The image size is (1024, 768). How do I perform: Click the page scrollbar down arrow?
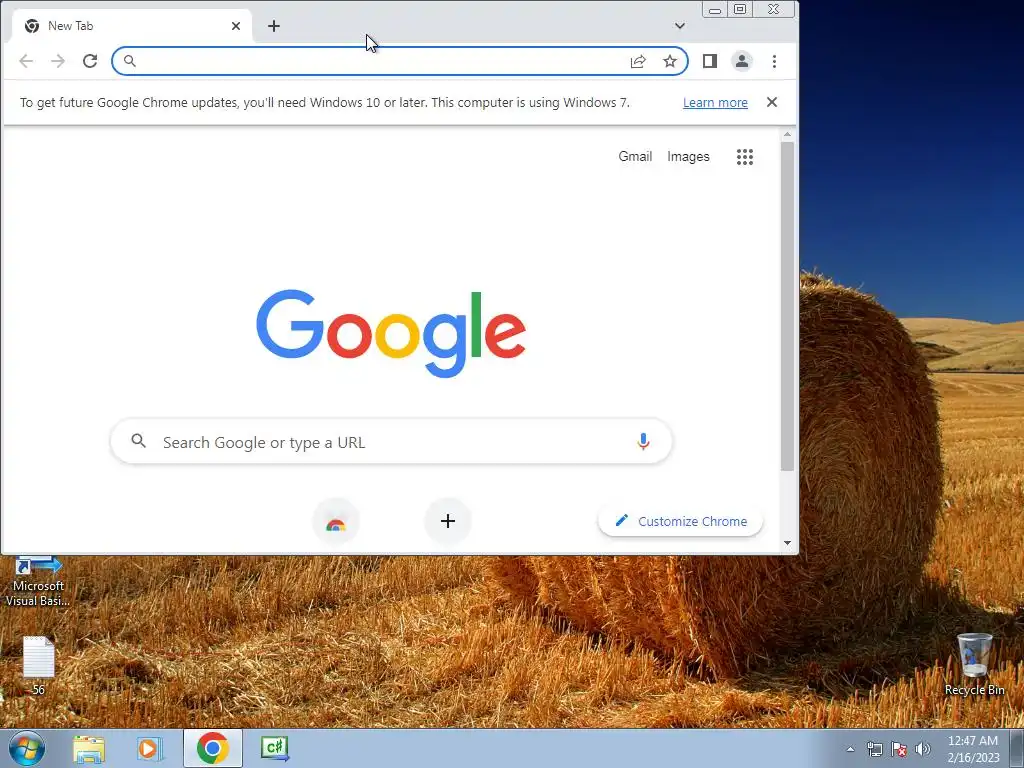[x=788, y=543]
